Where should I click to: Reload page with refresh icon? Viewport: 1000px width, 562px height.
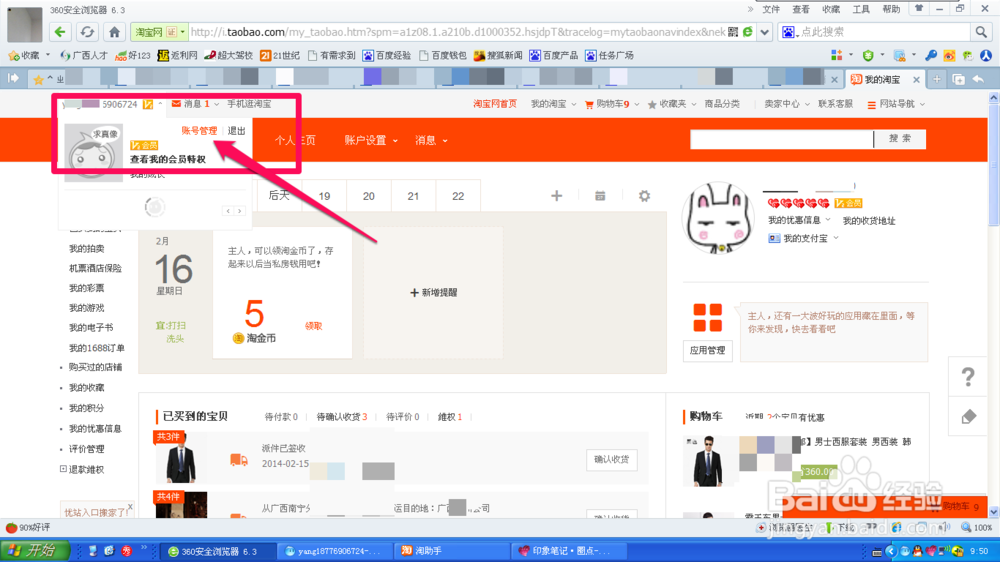coord(87,32)
